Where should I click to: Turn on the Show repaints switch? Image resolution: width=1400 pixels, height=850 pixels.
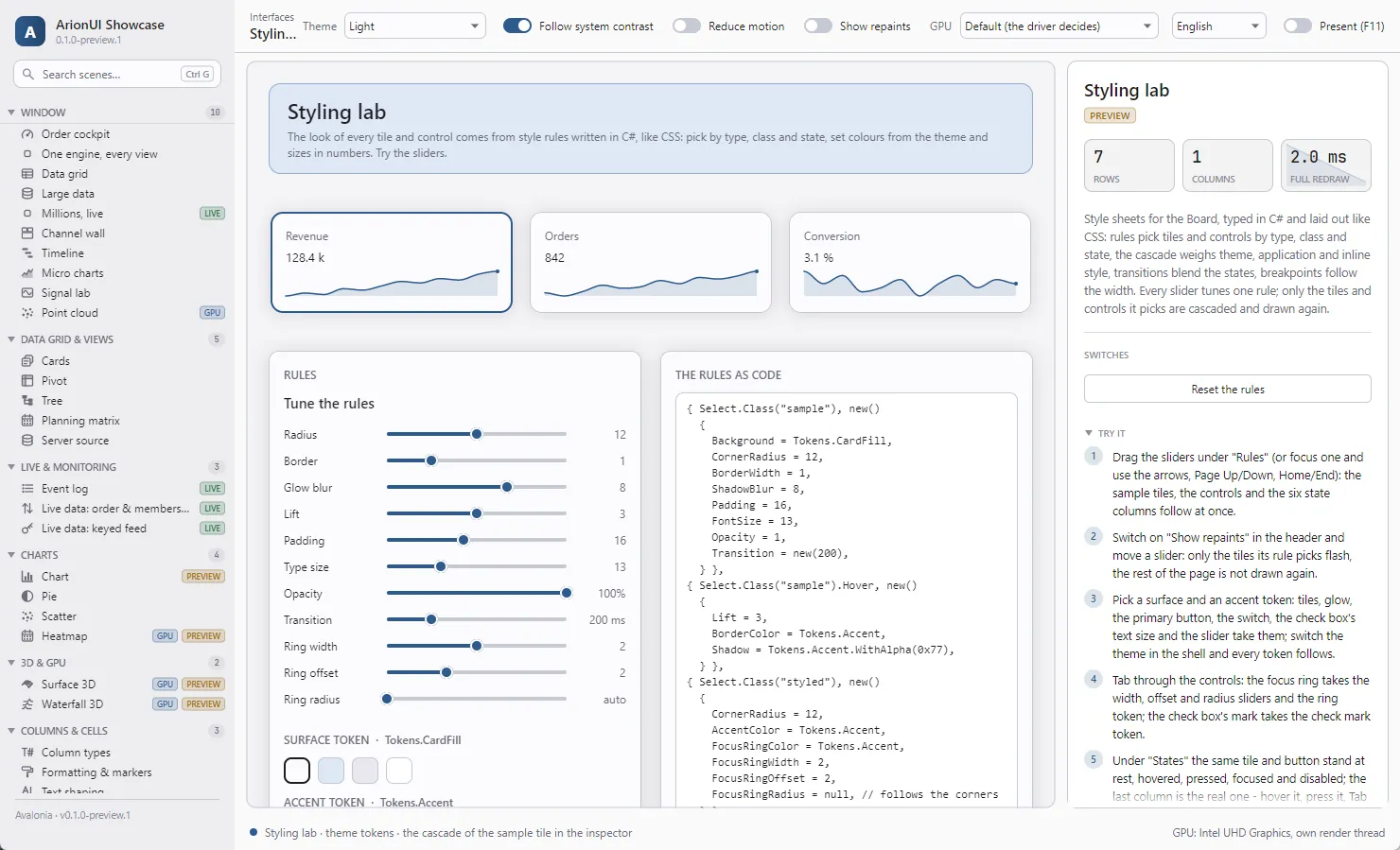point(818,26)
